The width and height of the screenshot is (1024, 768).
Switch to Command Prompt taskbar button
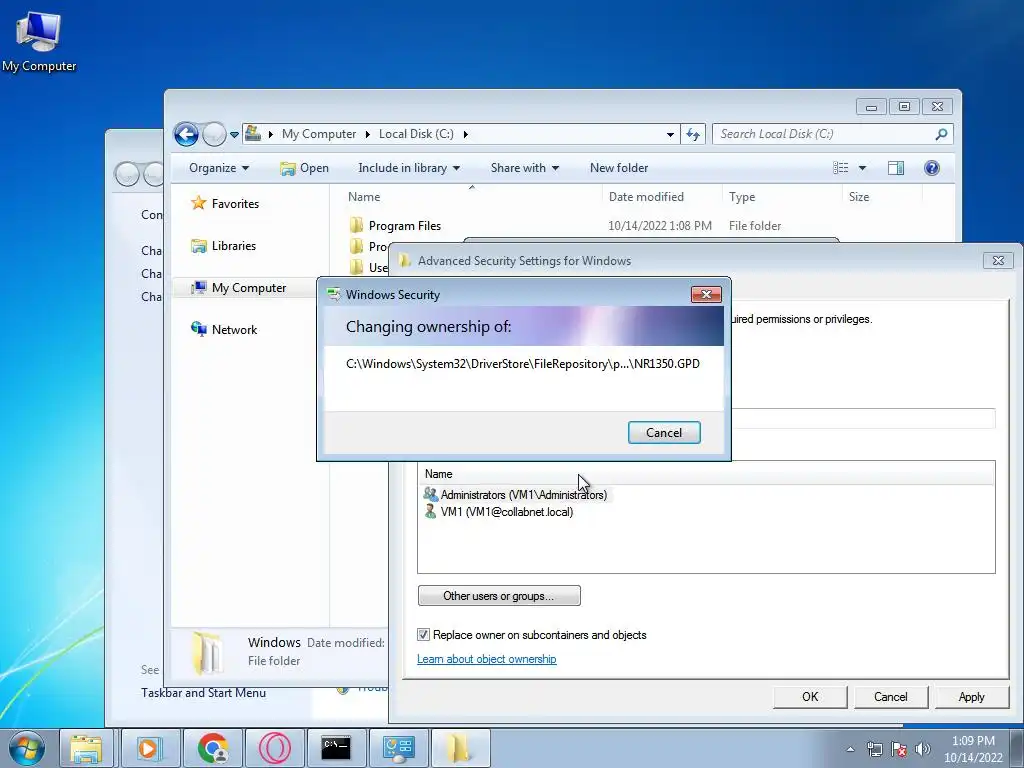(x=336, y=748)
